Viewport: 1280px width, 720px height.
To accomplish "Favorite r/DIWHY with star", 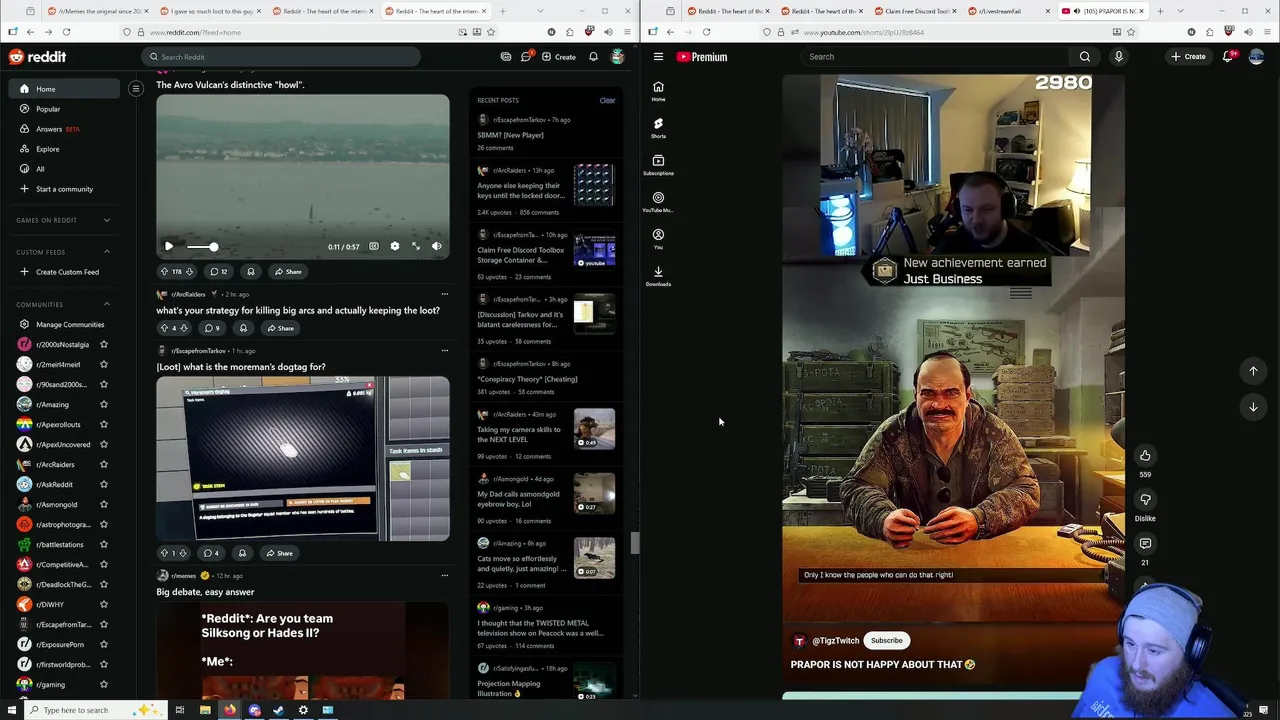I will [x=103, y=604].
